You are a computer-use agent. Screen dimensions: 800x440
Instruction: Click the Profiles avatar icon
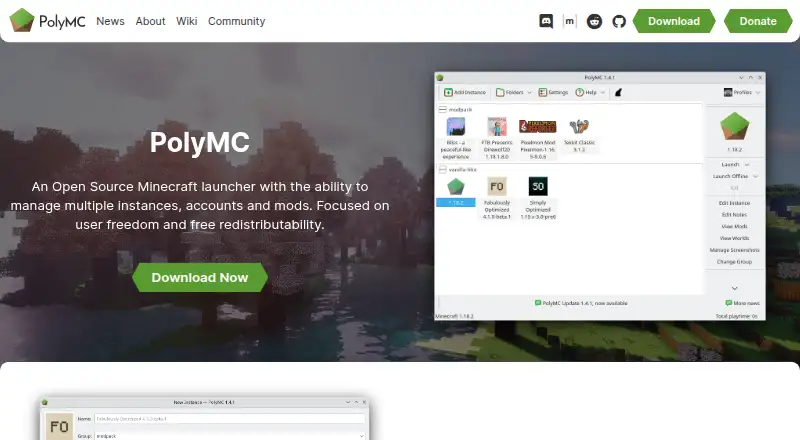[728, 92]
